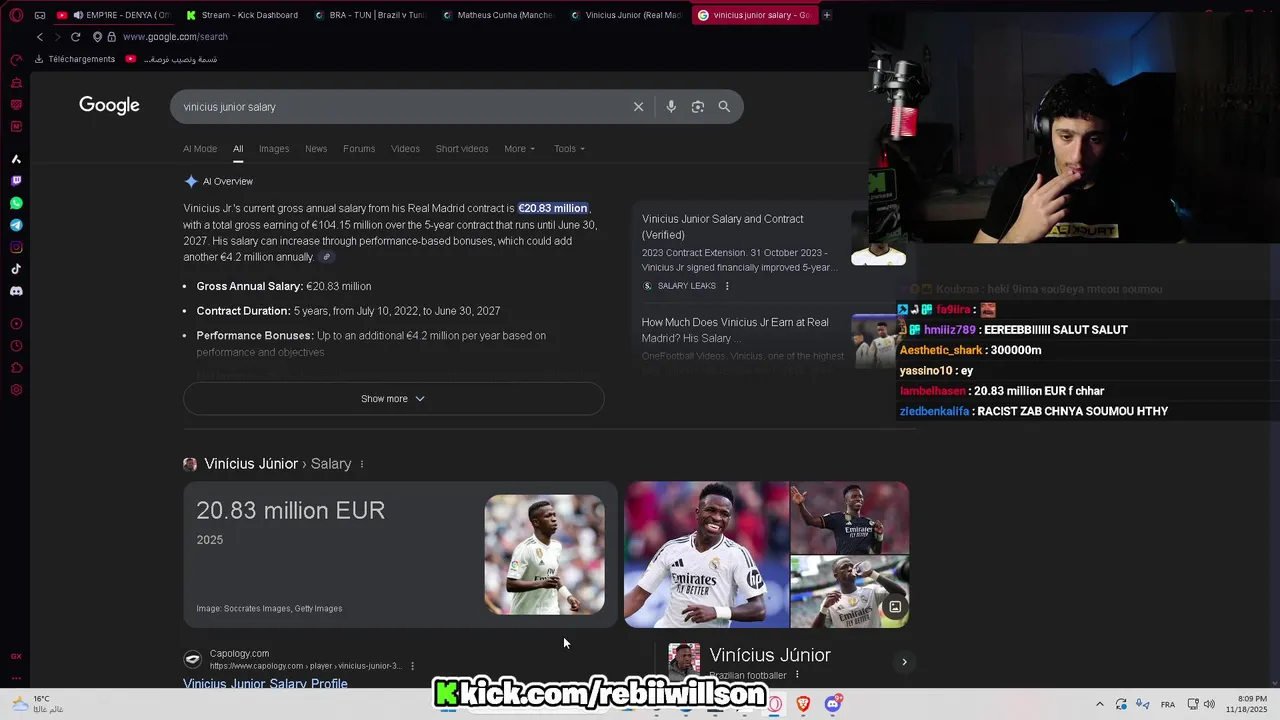Open the Tools dropdown
The height and width of the screenshot is (720, 1280).
569,149
